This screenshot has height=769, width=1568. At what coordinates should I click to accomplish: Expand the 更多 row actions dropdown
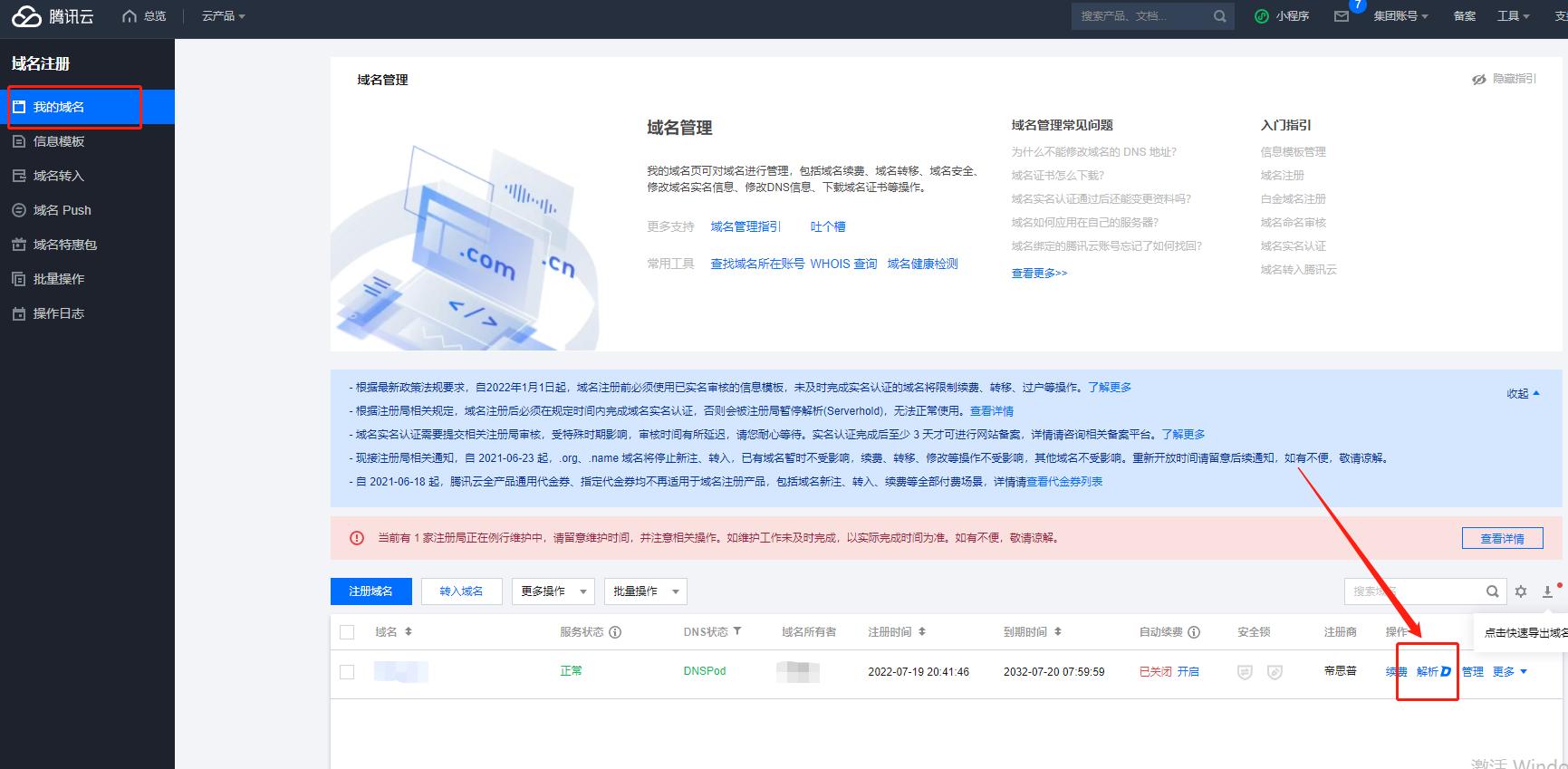coord(1510,672)
